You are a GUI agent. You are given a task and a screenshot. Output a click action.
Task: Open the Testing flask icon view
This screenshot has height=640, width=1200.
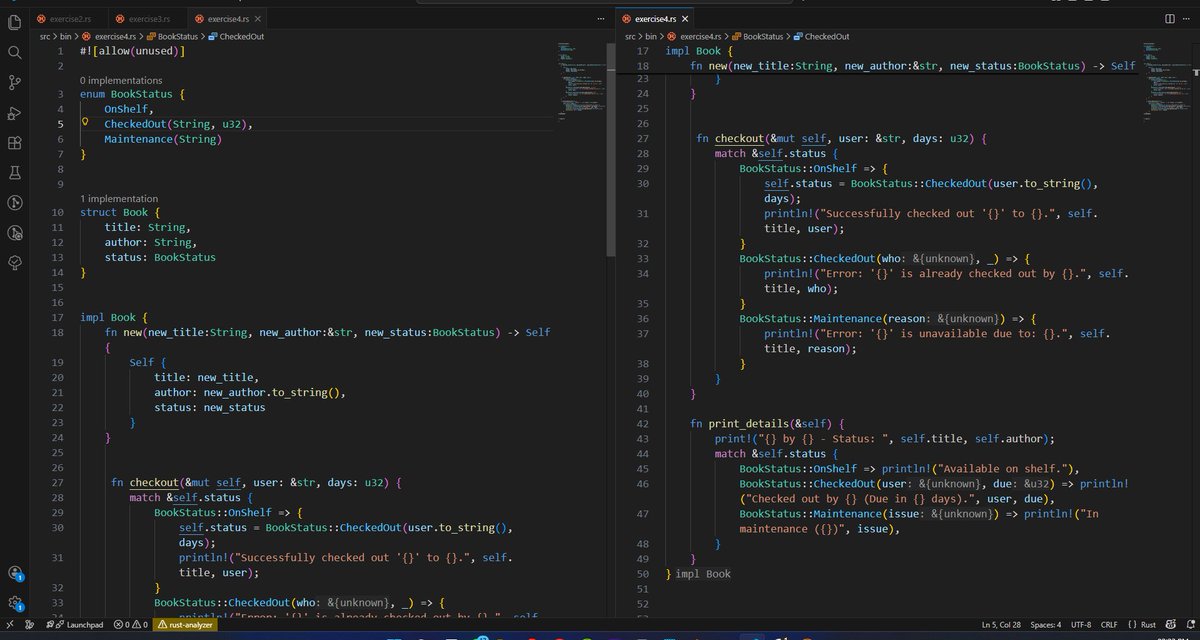(15, 173)
